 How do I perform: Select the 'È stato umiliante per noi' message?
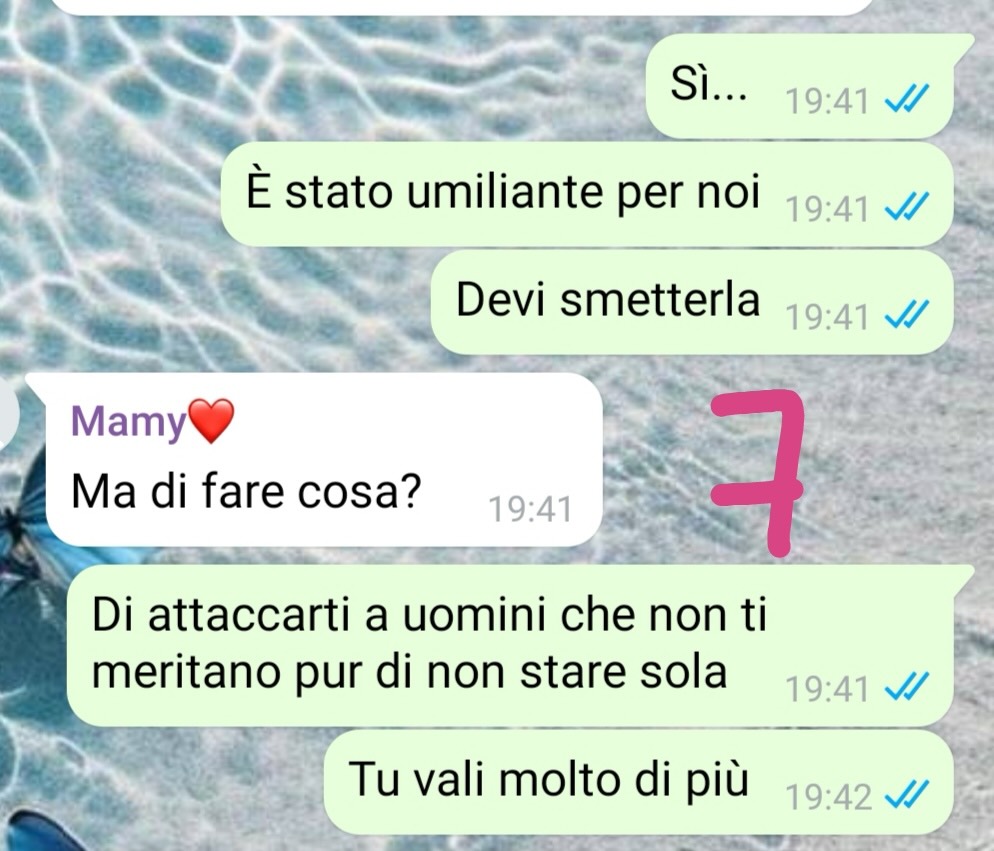pos(587,194)
